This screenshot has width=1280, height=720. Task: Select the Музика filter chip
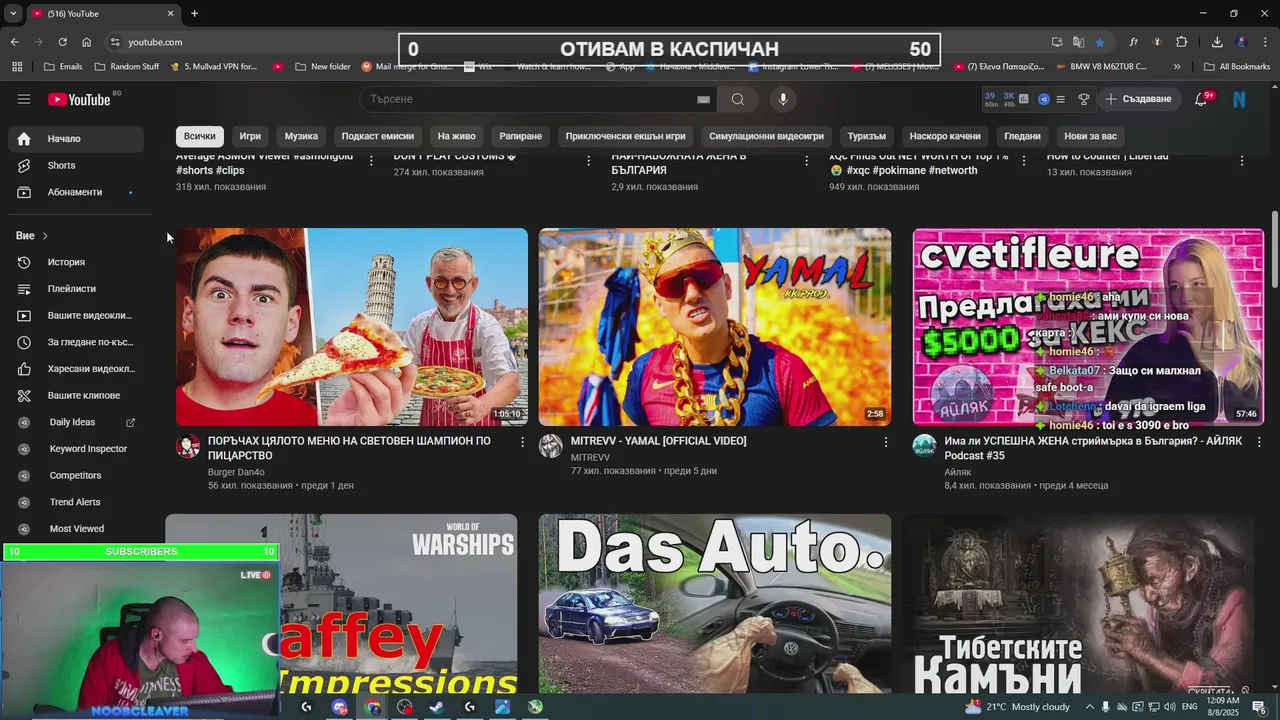point(301,136)
